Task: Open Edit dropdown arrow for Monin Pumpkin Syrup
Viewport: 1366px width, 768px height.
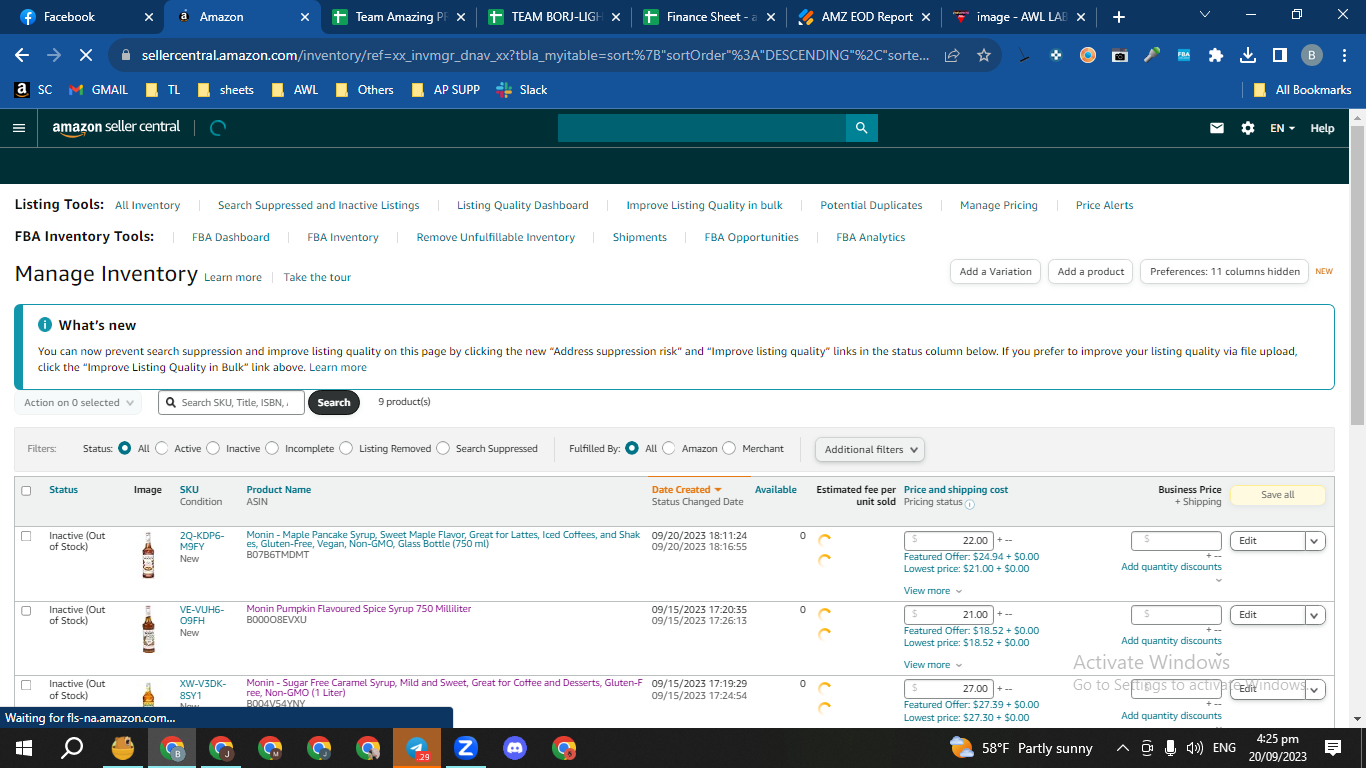Action: (1315, 615)
